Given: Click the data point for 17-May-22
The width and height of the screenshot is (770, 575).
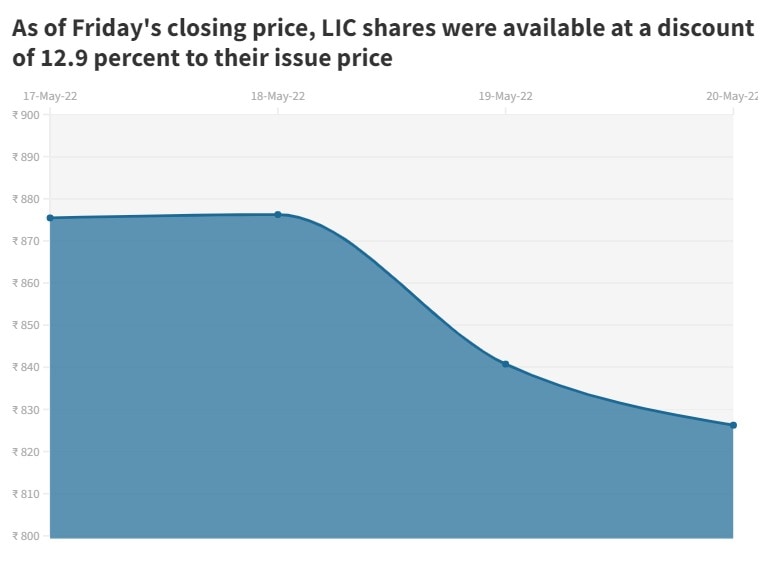Looking at the screenshot, I should click(50, 218).
